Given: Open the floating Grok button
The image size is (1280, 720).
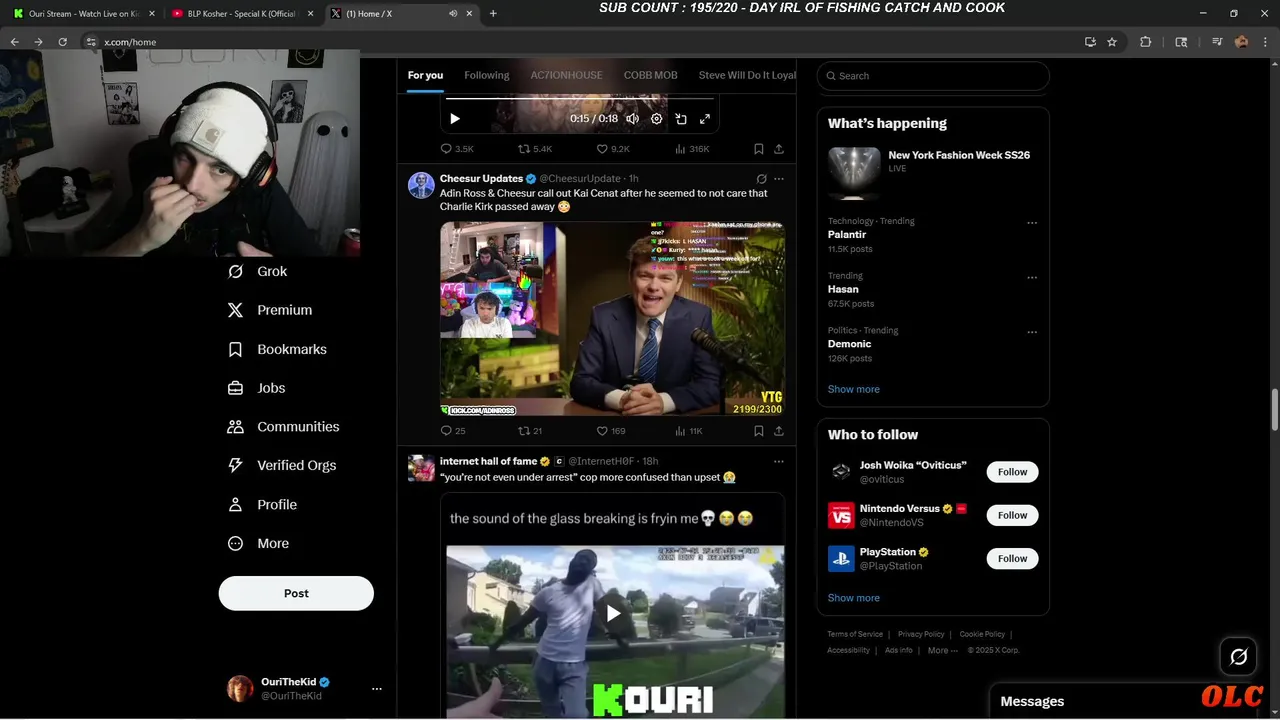Looking at the screenshot, I should 1239,657.
